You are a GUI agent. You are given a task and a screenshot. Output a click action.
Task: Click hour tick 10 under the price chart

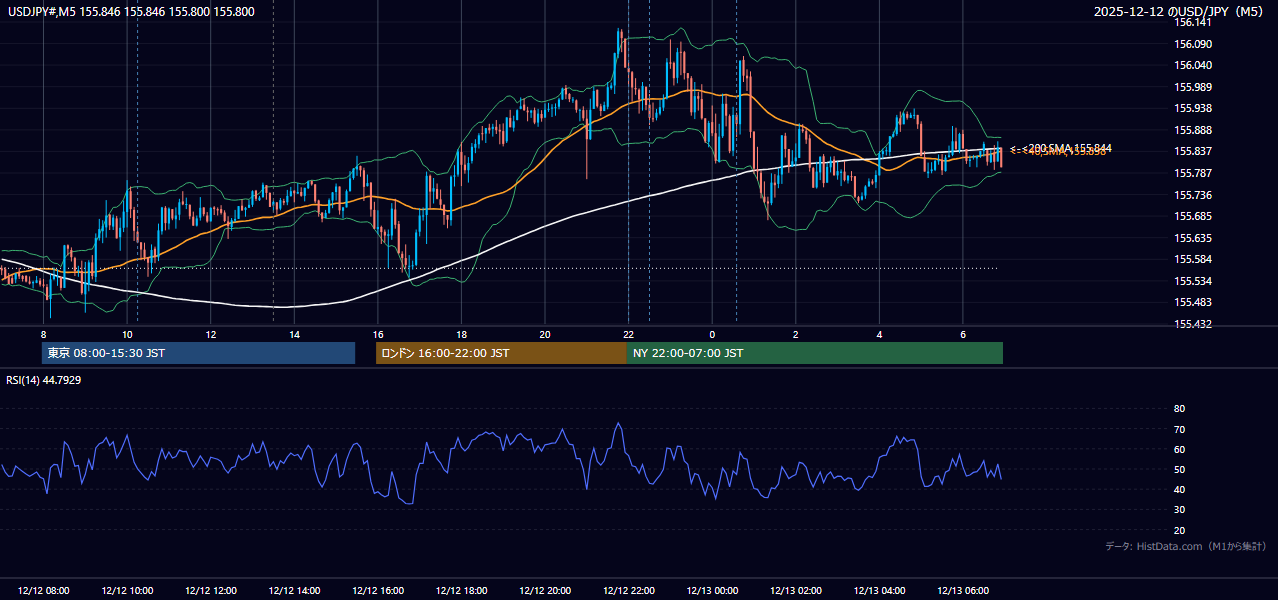coord(127,334)
